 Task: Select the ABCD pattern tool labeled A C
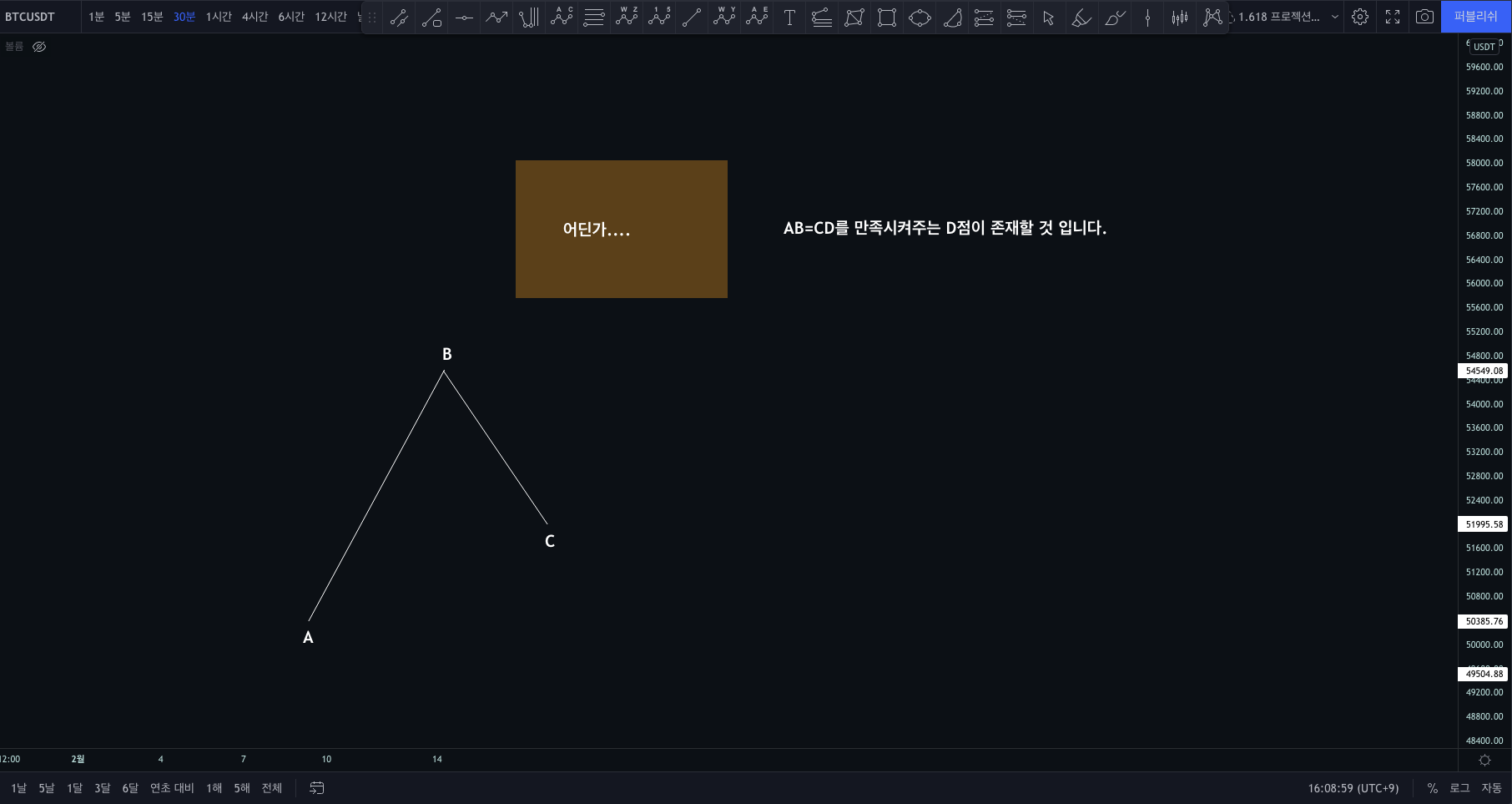tap(562, 17)
